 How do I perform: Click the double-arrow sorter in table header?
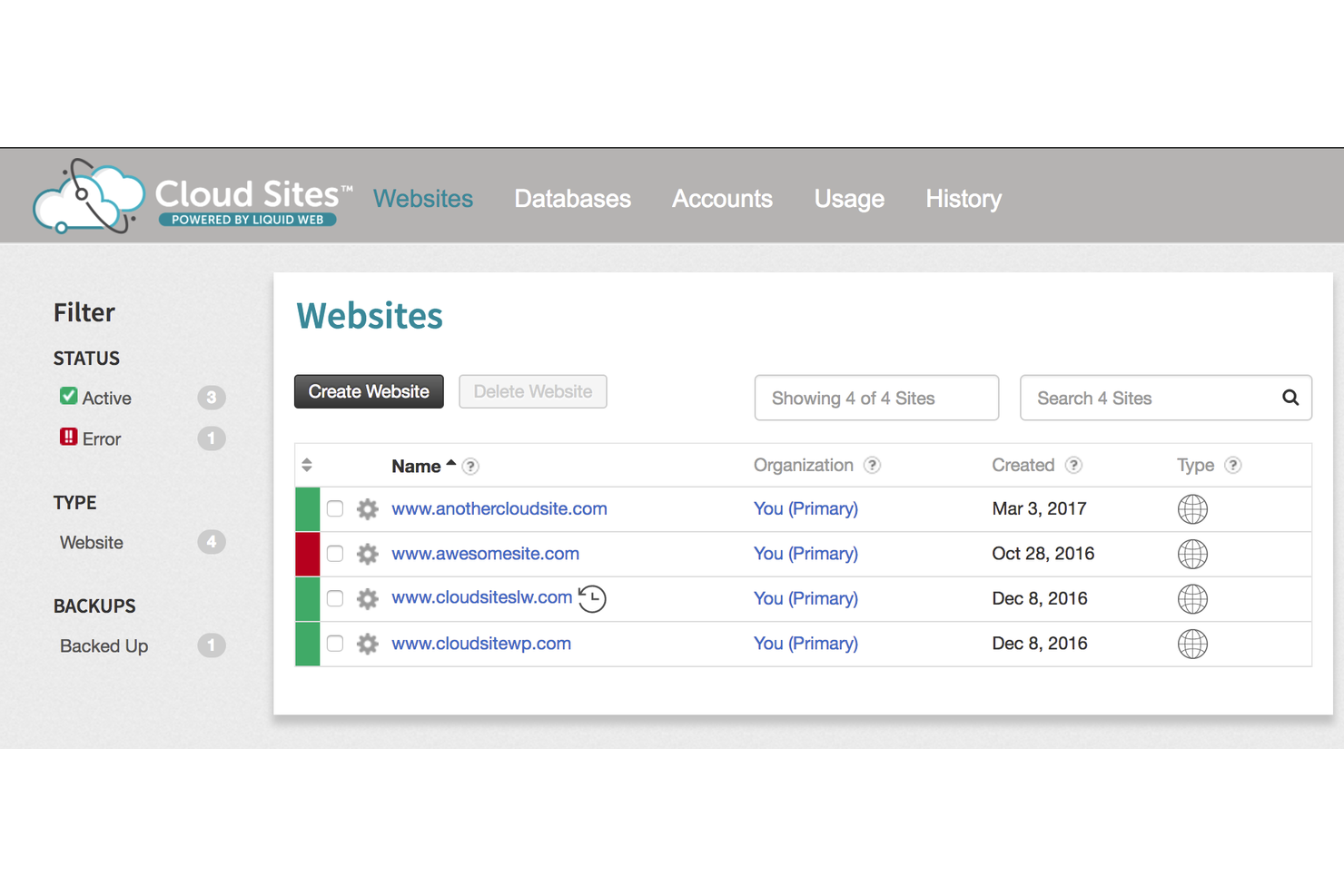[x=307, y=464]
